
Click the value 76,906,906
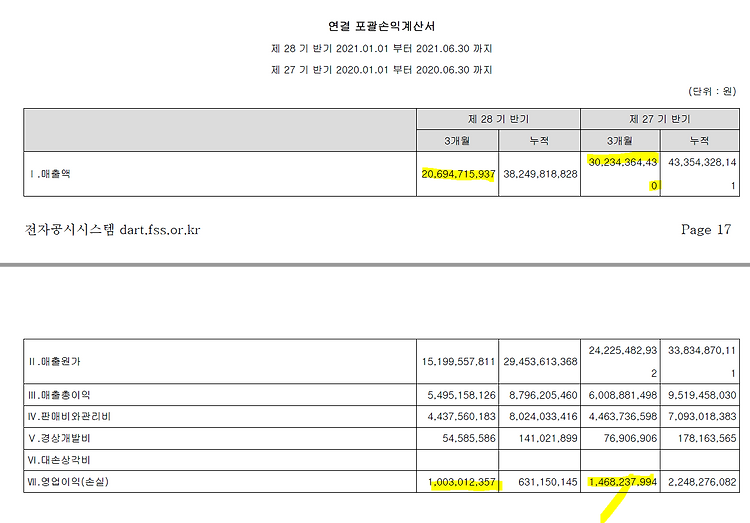point(630,438)
